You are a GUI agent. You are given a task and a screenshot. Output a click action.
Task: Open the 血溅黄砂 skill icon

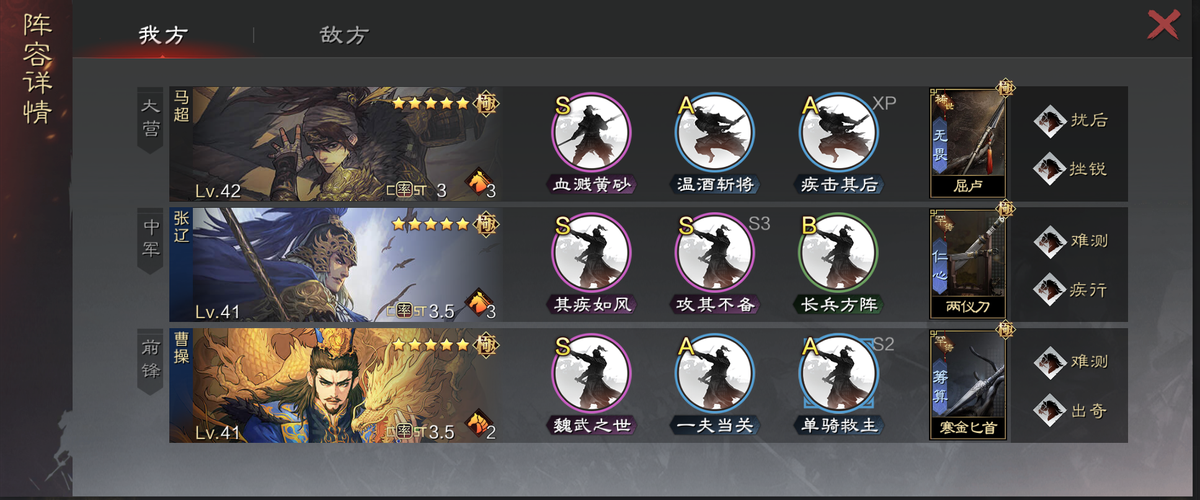coord(592,132)
